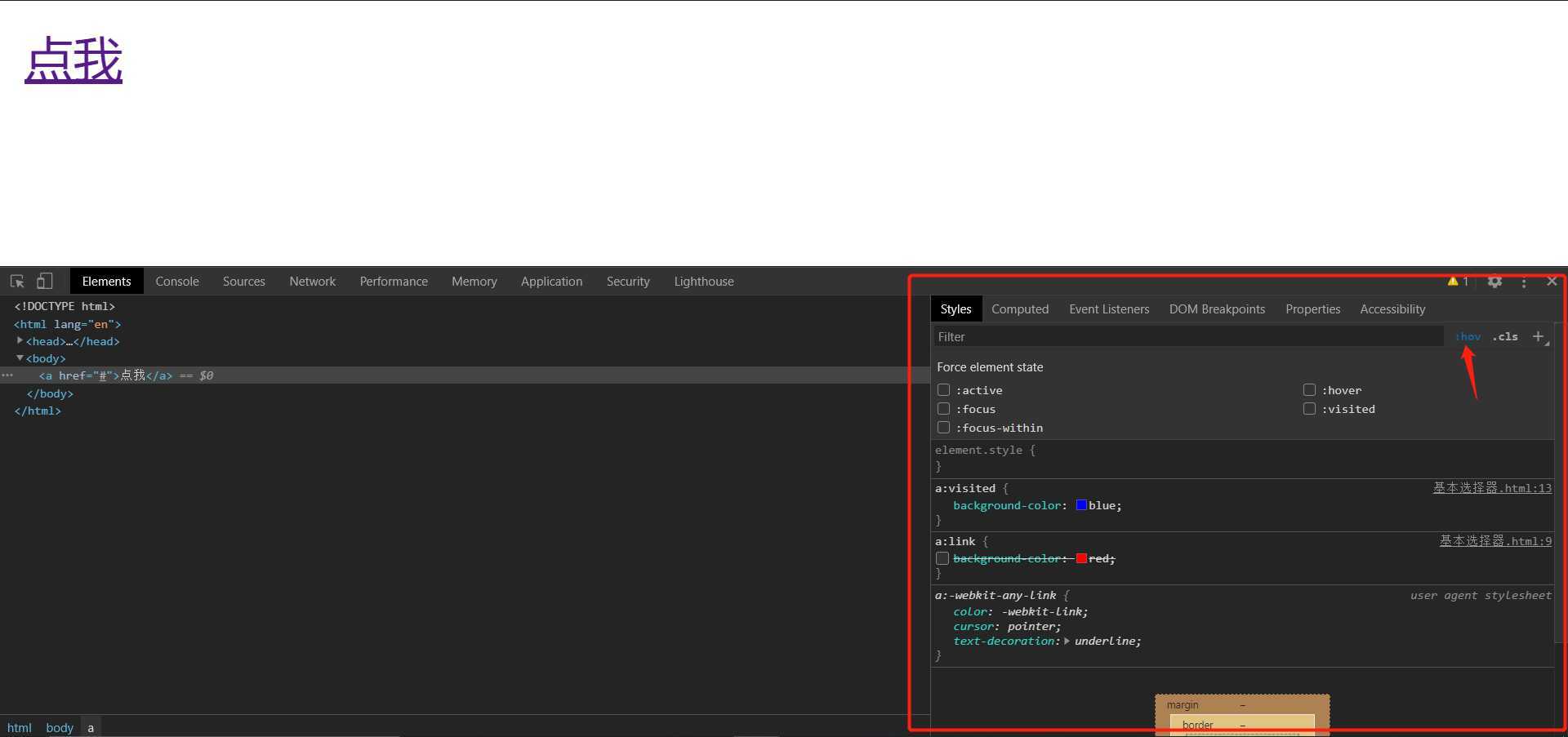
Task: Click the a:link selector text
Action: point(955,541)
